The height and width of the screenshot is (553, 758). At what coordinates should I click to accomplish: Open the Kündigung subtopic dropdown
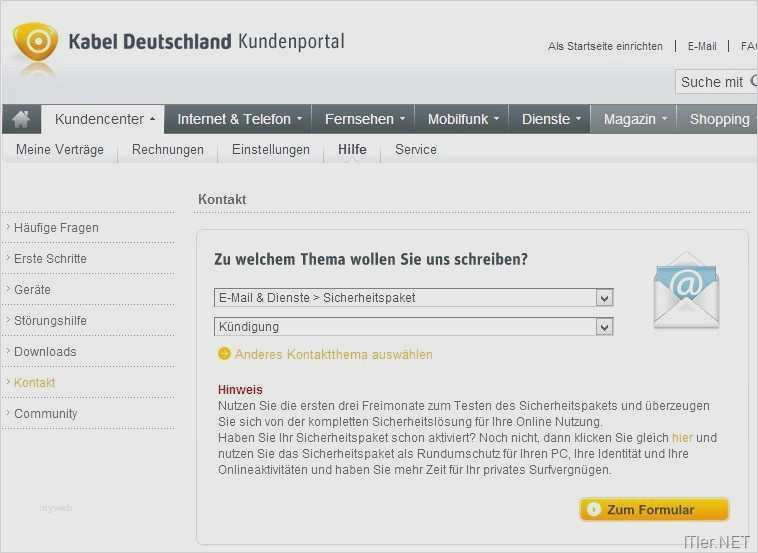point(413,327)
